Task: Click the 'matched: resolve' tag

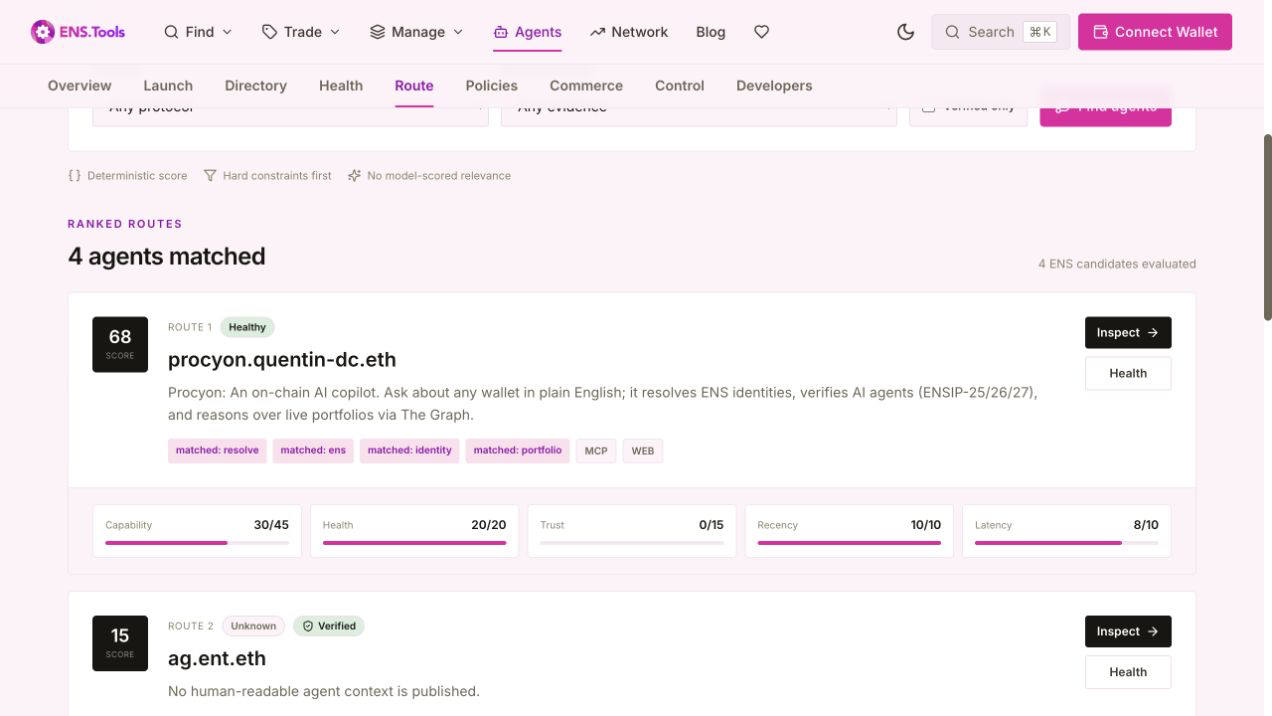Action: tap(217, 451)
